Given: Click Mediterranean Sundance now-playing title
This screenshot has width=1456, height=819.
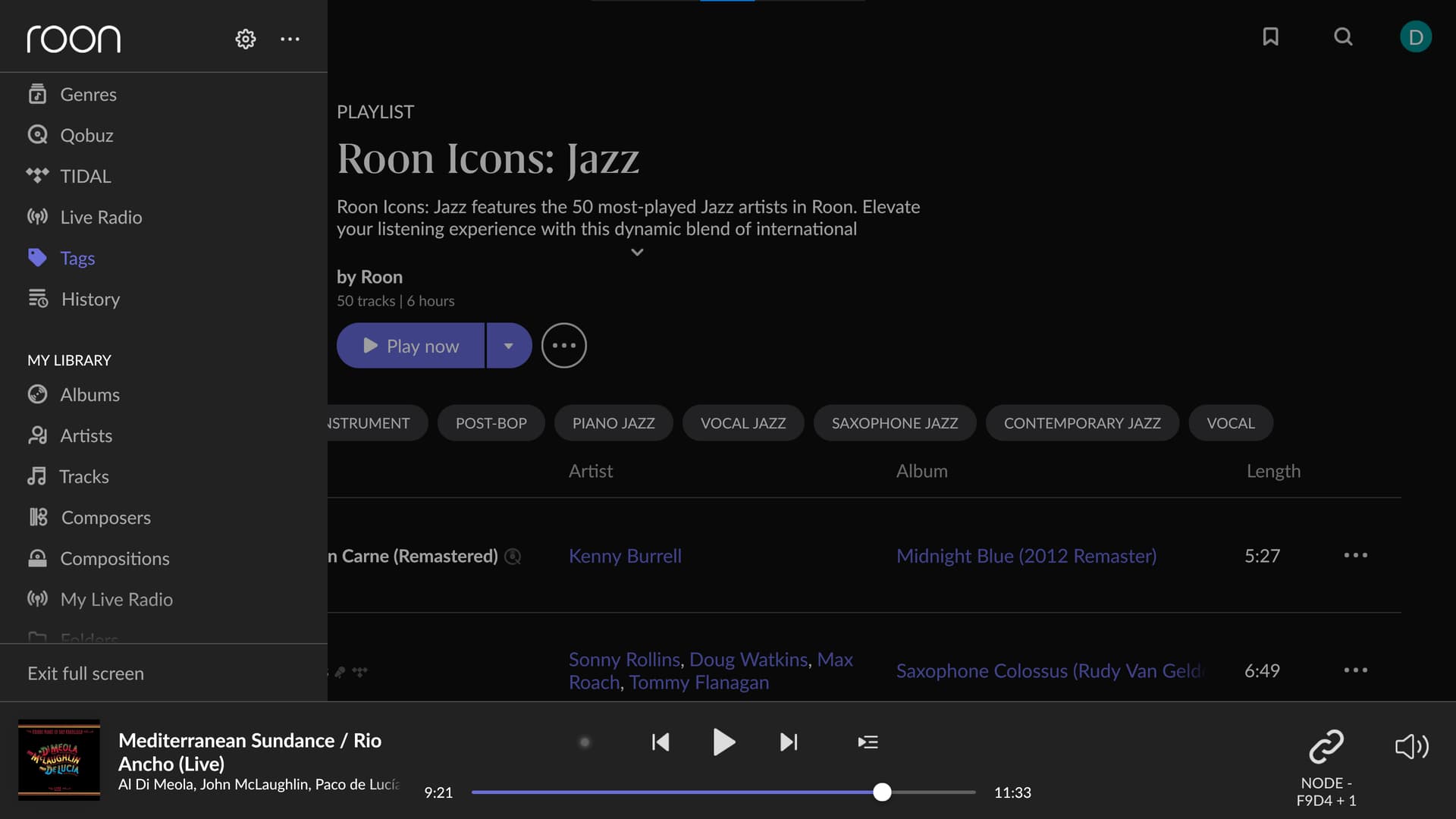Looking at the screenshot, I should 249,752.
